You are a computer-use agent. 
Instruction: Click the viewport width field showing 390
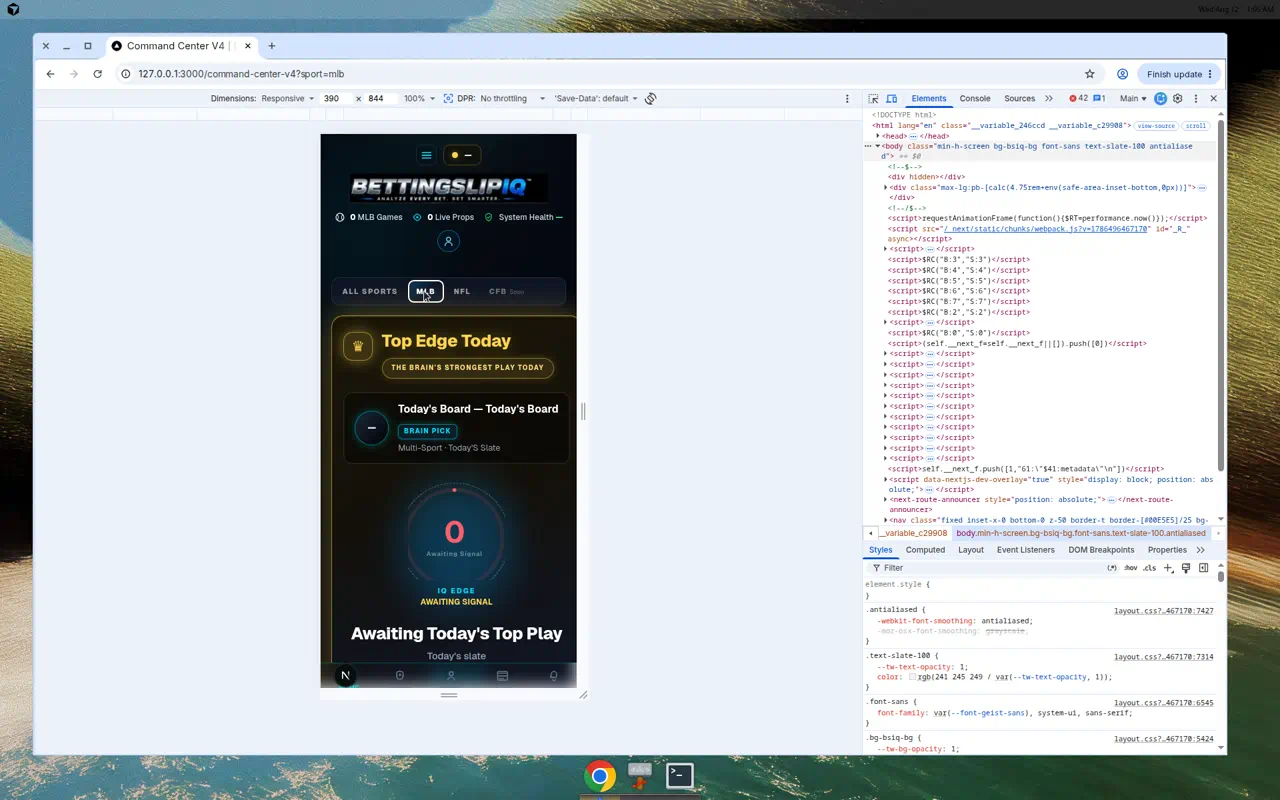pyautogui.click(x=335, y=99)
